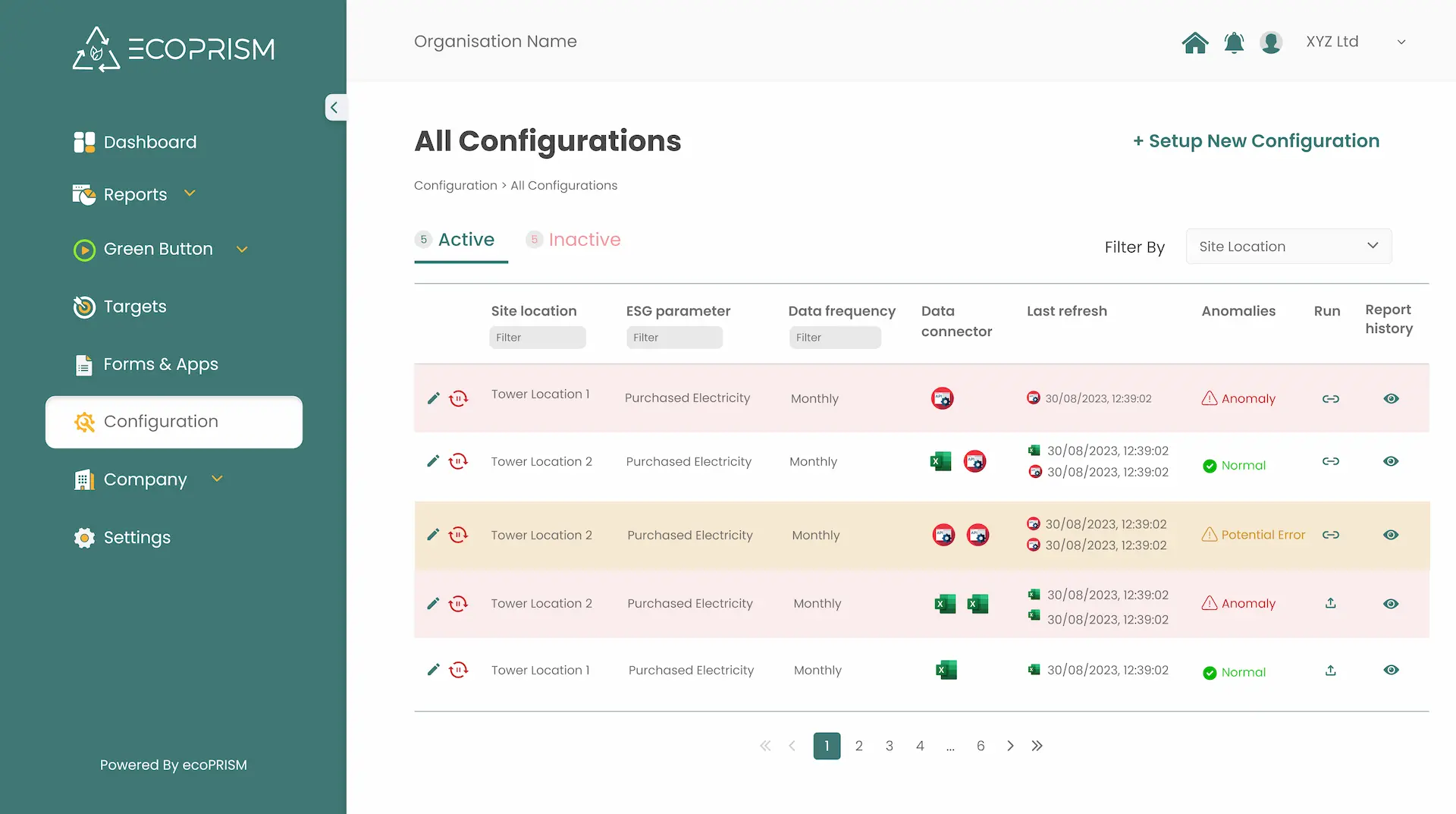Click the user avatar icon
This screenshot has height=814, width=1456.
1271,42
